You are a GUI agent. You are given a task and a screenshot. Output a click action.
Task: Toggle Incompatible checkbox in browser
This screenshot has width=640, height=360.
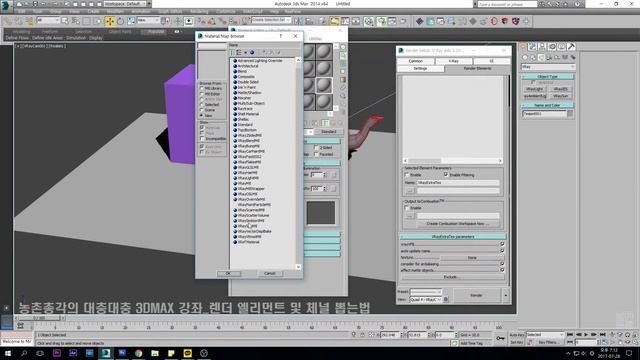tap(202, 139)
